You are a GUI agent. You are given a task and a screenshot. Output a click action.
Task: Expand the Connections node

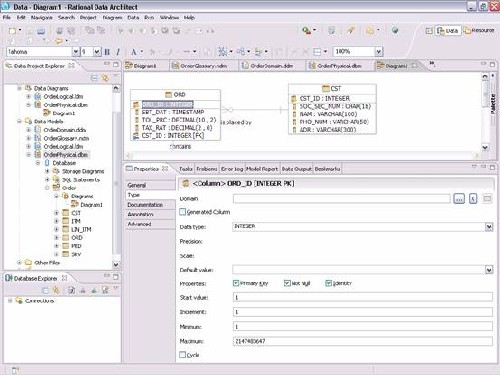(10, 301)
